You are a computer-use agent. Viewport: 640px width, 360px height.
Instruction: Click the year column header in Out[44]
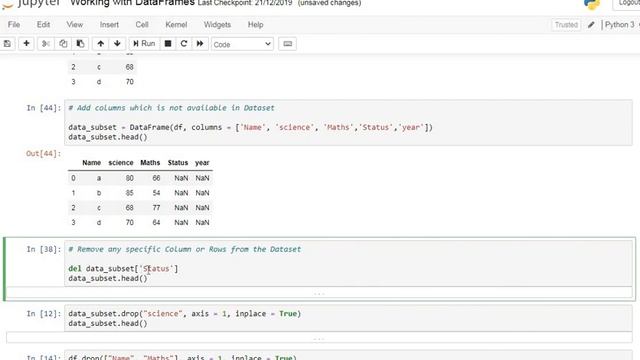point(202,162)
